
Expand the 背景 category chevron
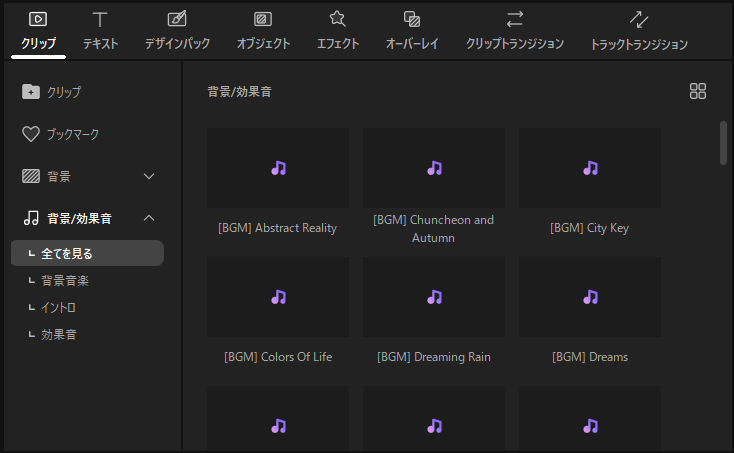(x=149, y=176)
